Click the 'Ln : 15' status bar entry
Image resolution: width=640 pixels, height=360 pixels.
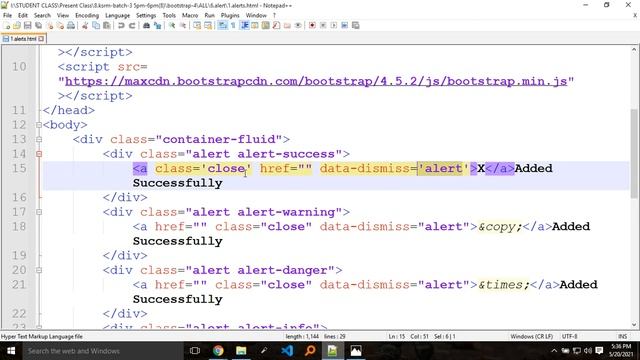click(x=397, y=336)
